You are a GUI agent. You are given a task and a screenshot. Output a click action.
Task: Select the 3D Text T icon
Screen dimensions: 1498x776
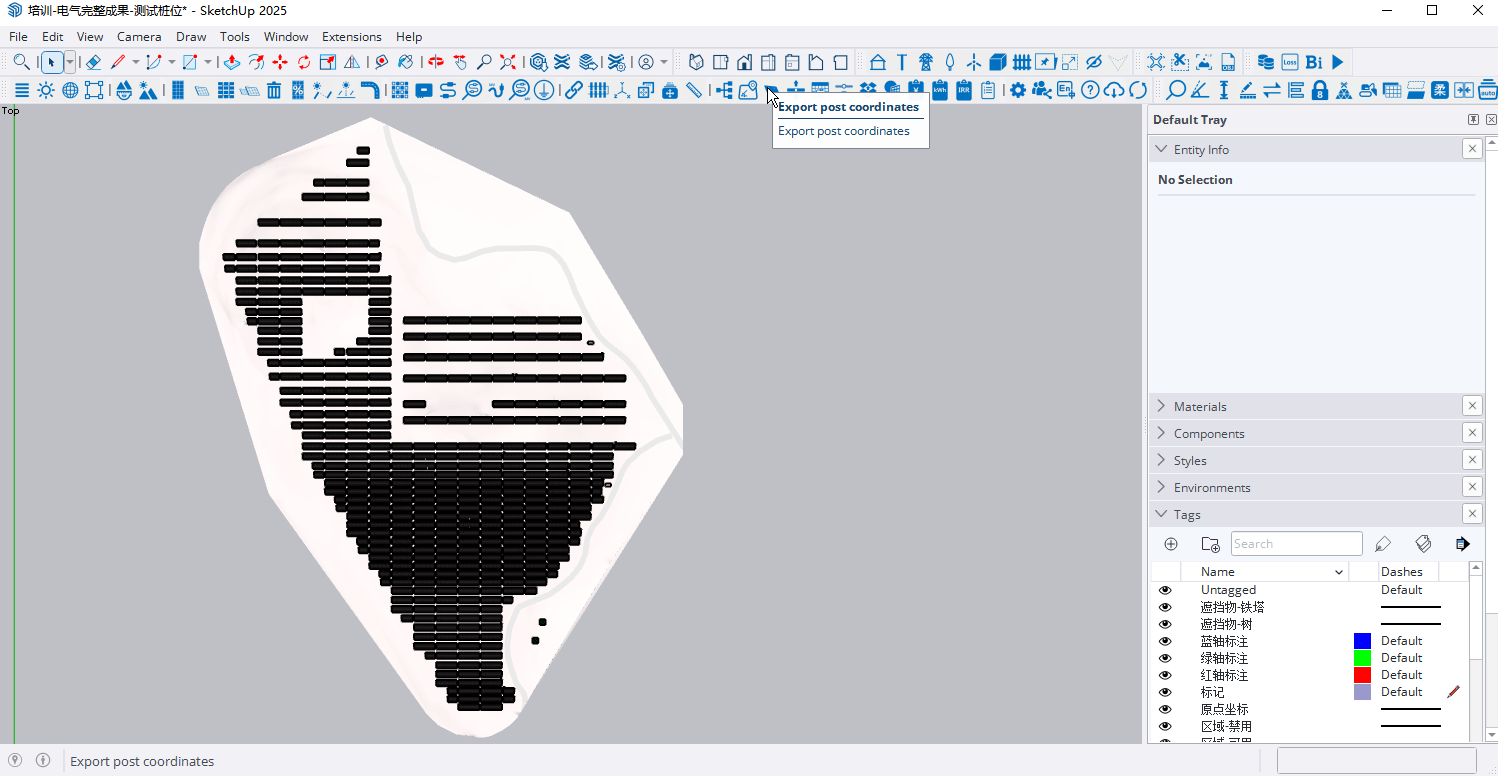[x=902, y=62]
